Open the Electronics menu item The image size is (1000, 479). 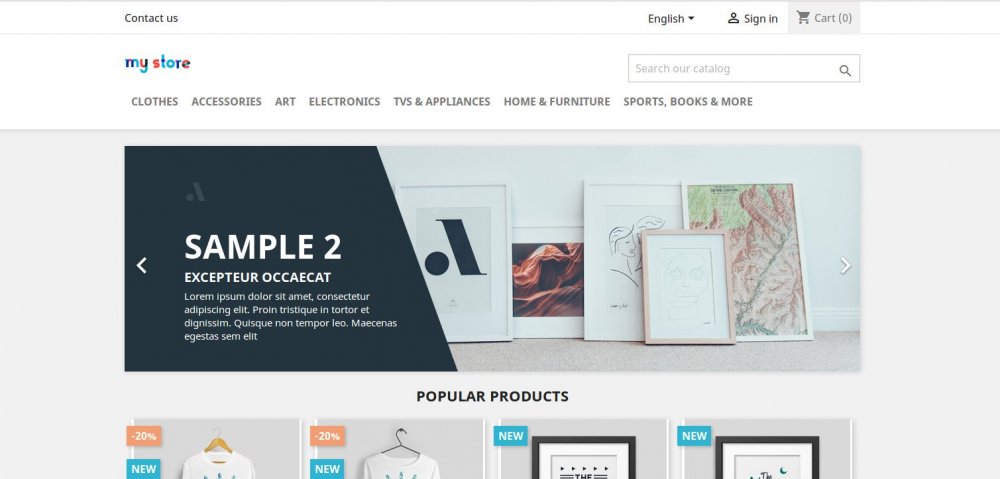(x=344, y=101)
